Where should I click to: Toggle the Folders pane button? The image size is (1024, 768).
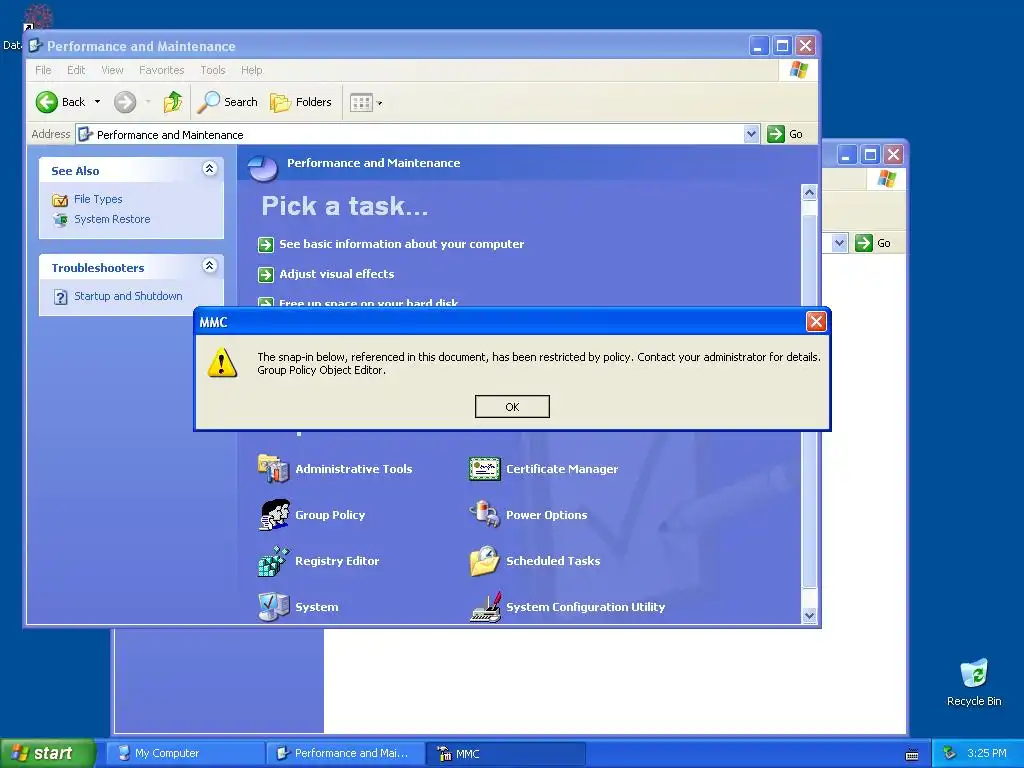point(301,102)
